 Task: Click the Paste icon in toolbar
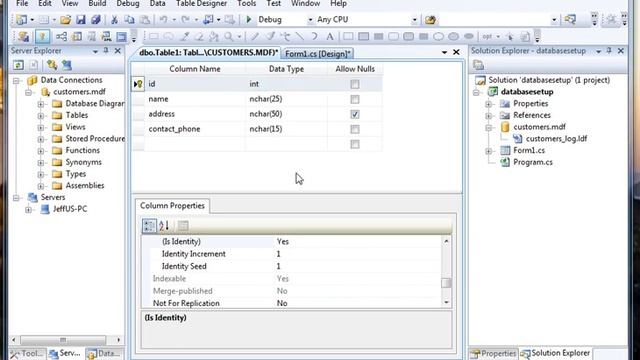144,20
